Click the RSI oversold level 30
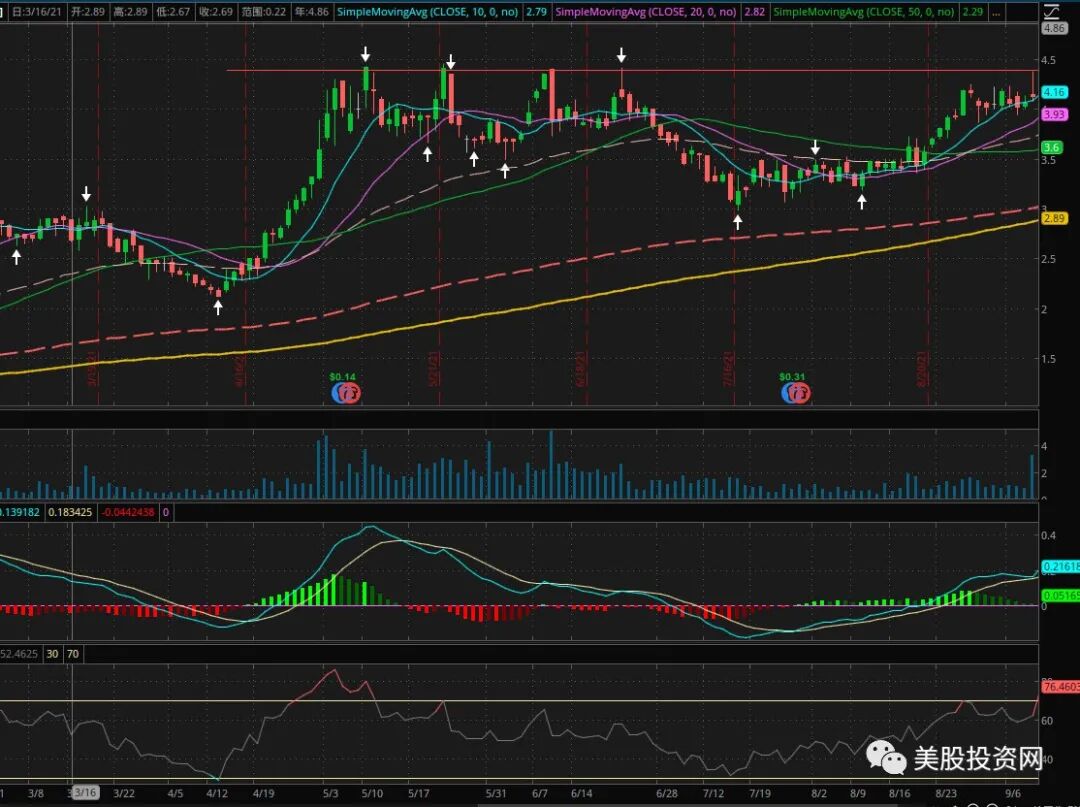 coord(52,653)
